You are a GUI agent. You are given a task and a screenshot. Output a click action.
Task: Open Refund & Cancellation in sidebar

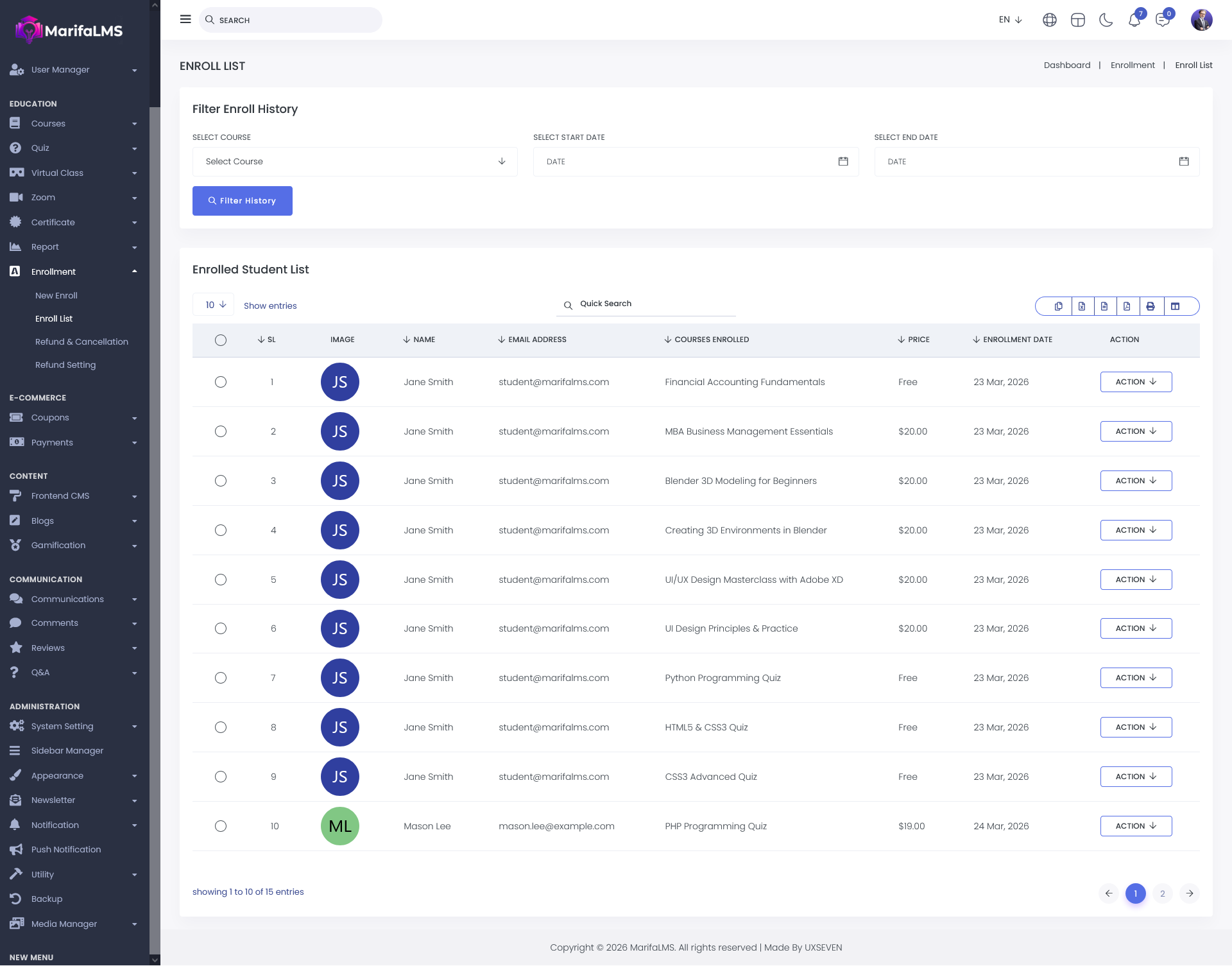pos(81,341)
